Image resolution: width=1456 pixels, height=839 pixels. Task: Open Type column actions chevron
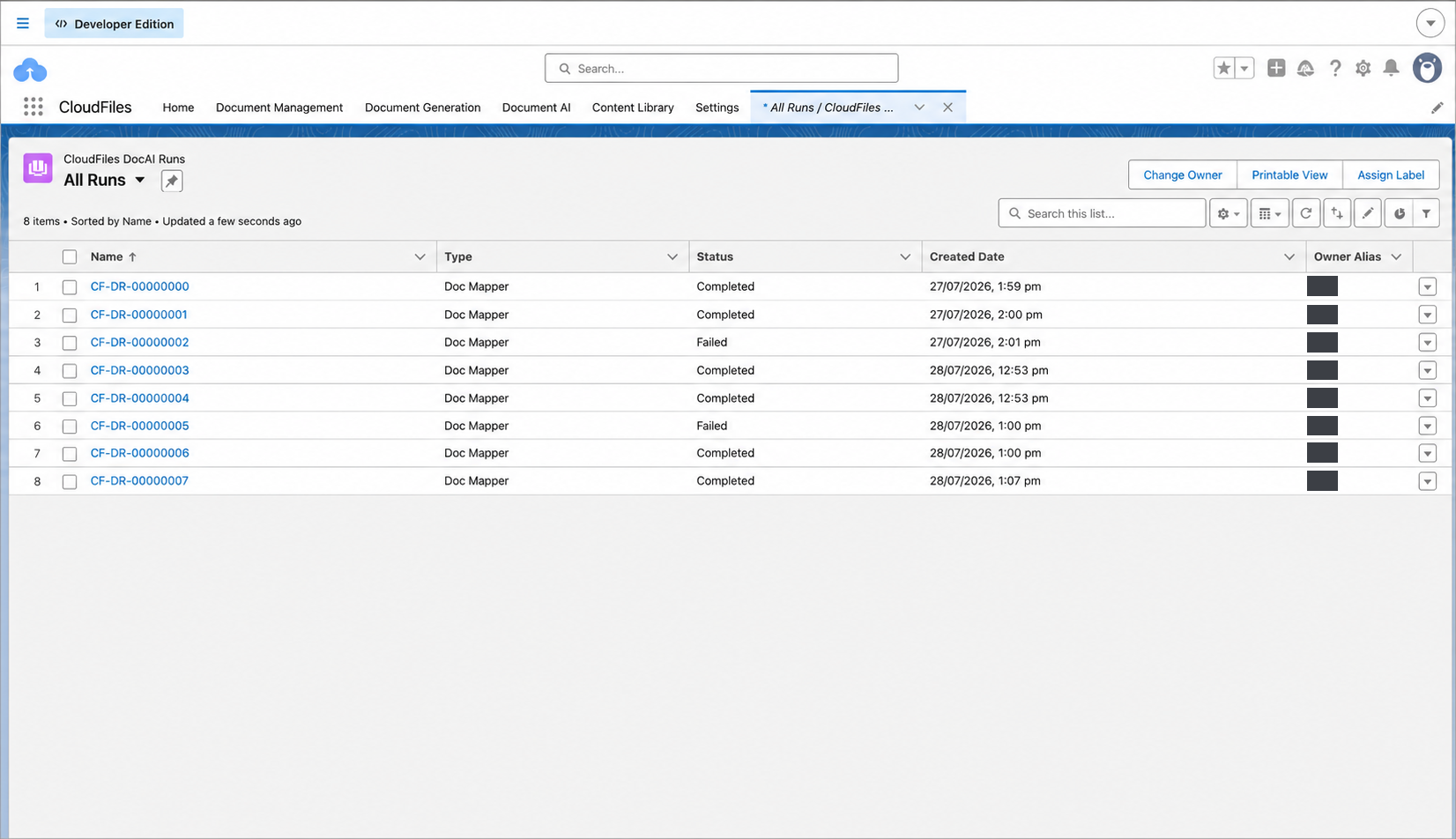pos(672,256)
